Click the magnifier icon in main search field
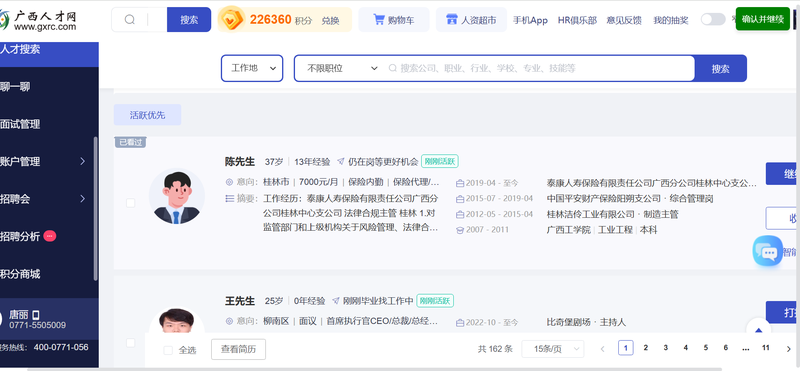 click(392, 68)
